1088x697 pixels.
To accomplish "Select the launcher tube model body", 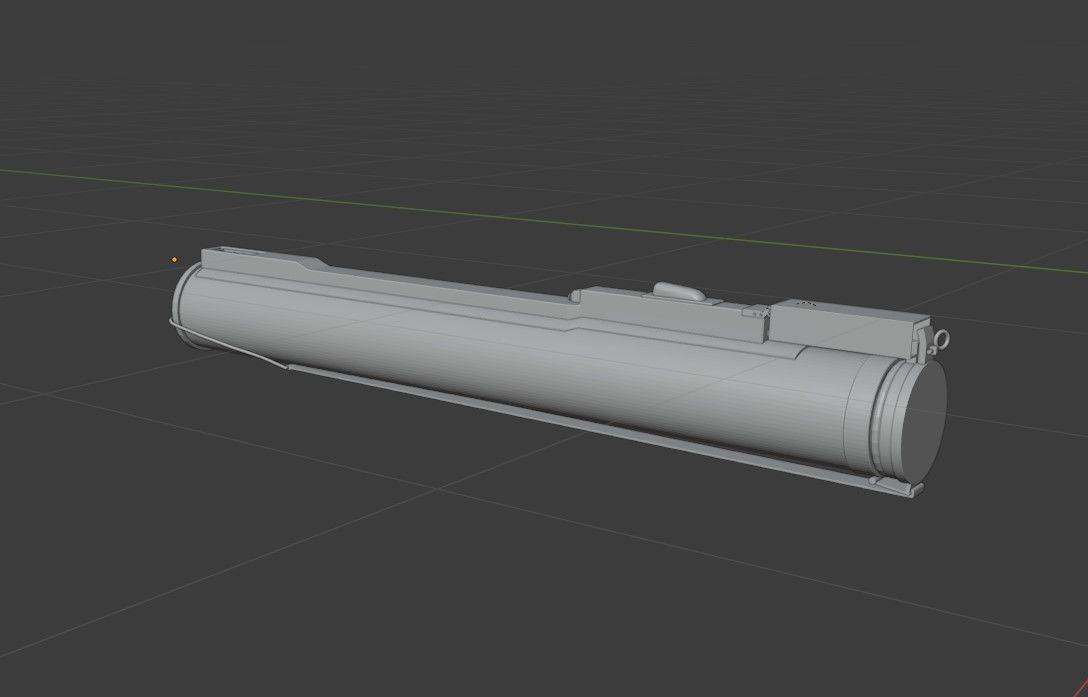I will (x=520, y=368).
